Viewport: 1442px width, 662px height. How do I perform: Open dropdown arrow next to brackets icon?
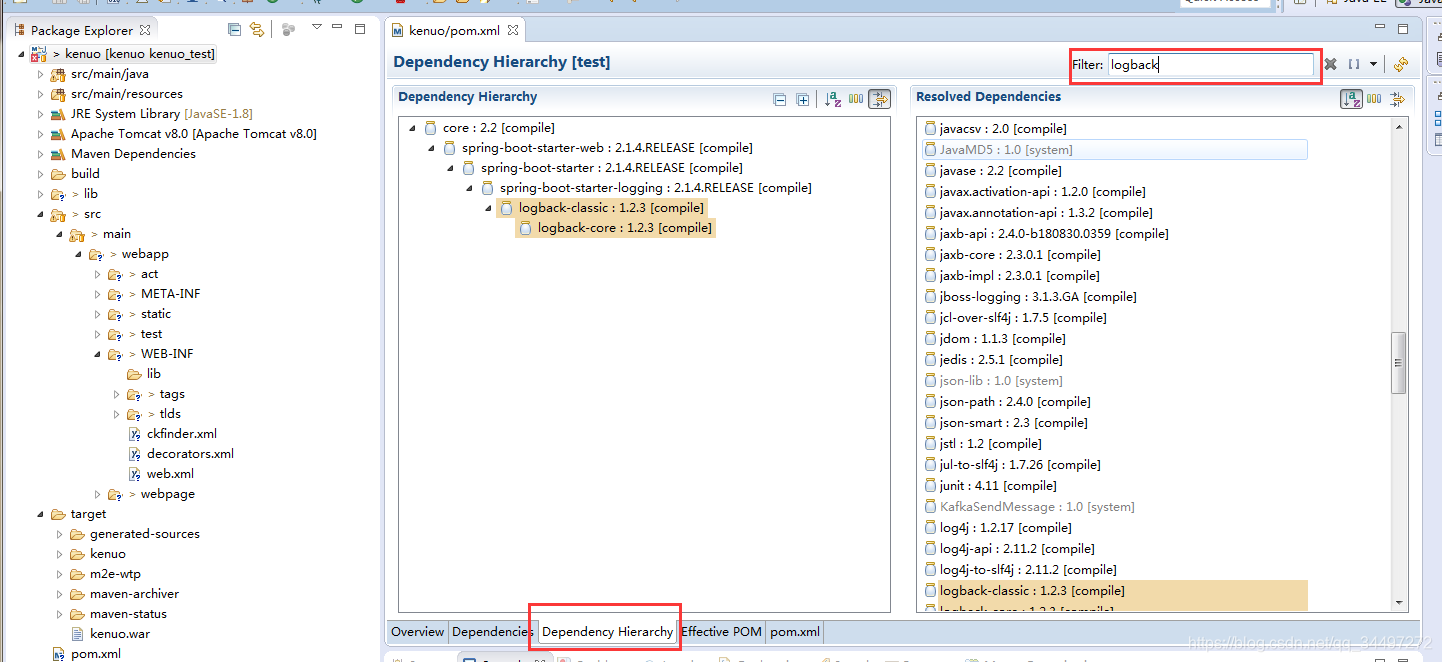click(x=1373, y=65)
